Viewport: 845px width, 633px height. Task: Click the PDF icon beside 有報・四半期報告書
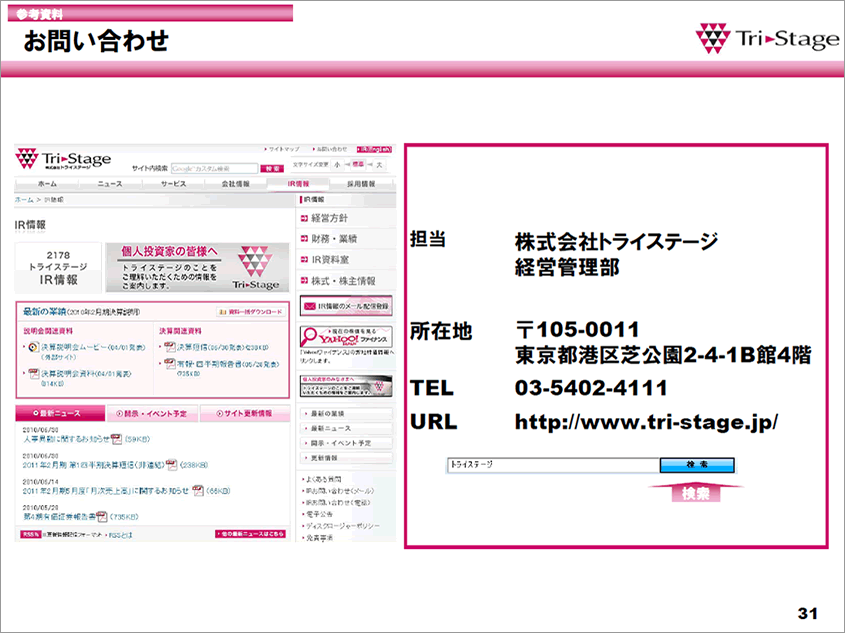tap(170, 364)
